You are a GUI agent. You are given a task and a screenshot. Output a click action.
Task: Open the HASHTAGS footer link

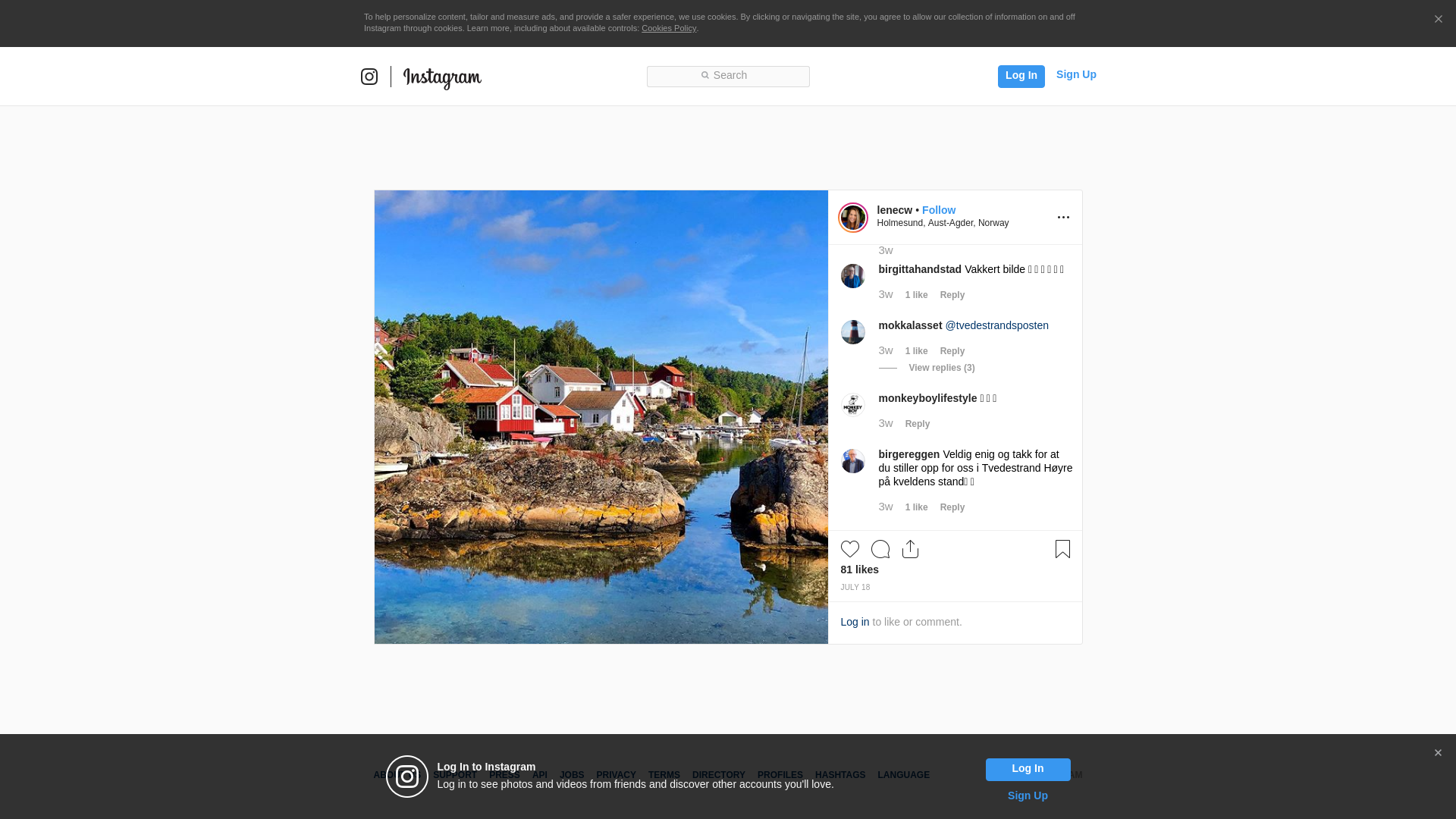tap(839, 775)
